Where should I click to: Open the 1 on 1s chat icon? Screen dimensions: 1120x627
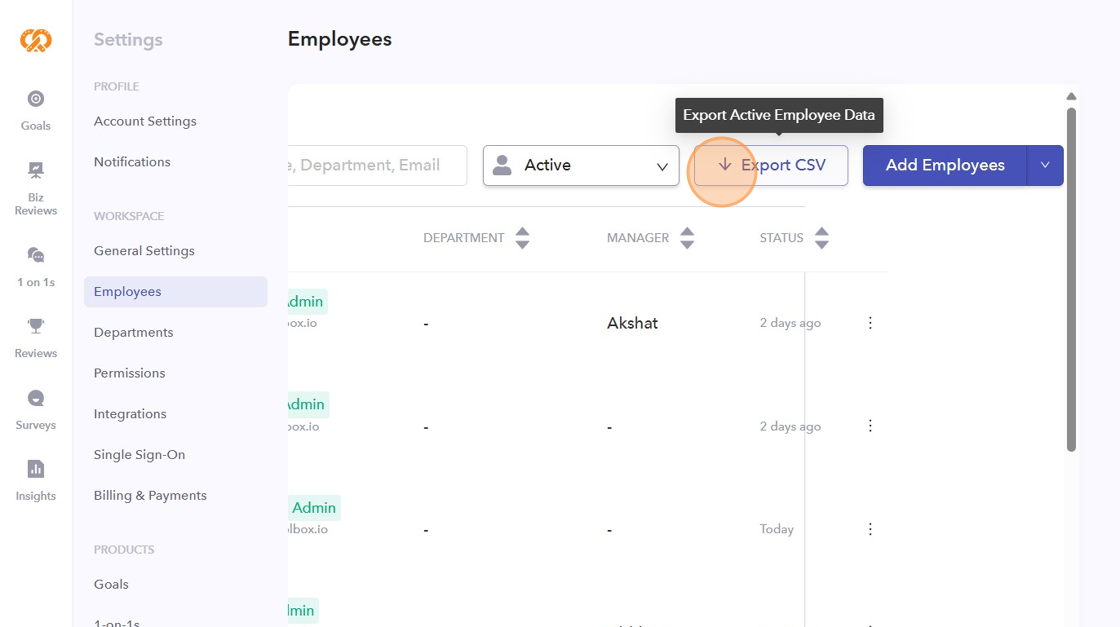pos(36,255)
